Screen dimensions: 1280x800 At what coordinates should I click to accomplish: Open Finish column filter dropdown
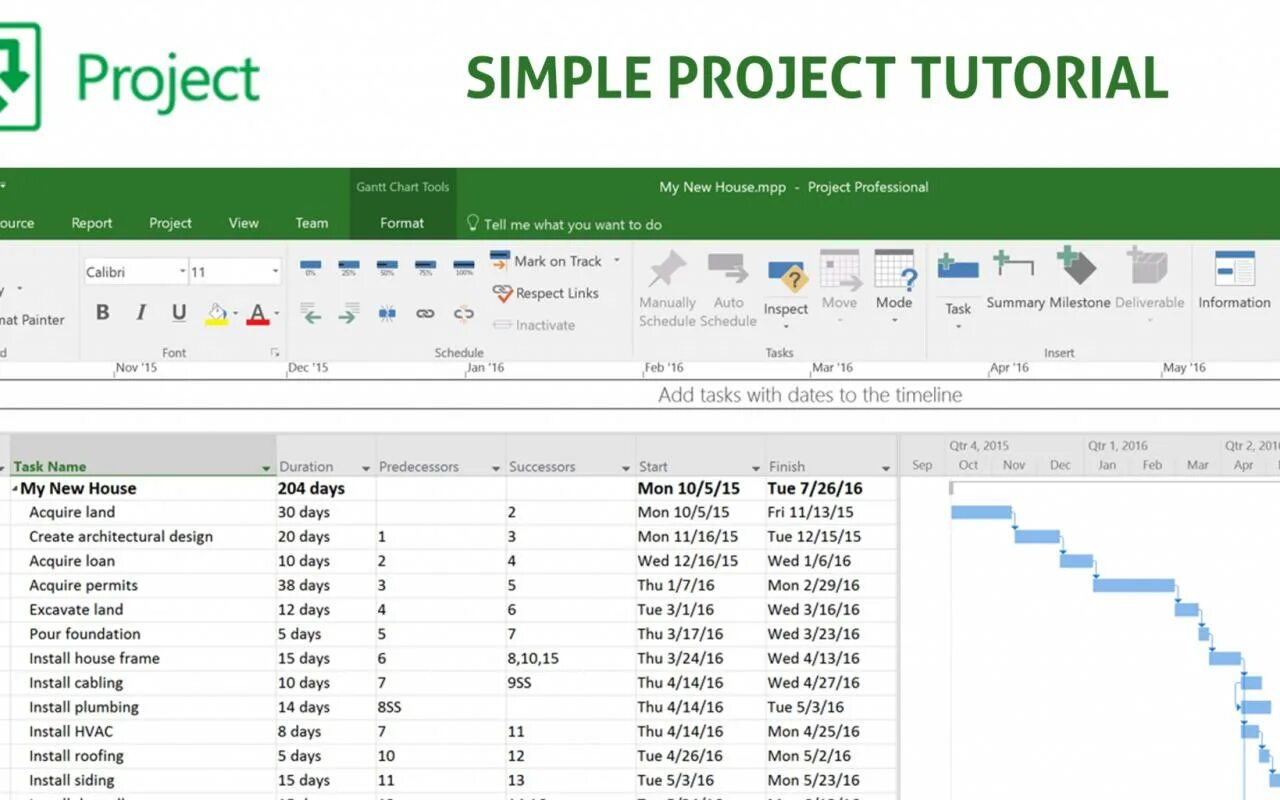pyautogui.click(x=886, y=468)
